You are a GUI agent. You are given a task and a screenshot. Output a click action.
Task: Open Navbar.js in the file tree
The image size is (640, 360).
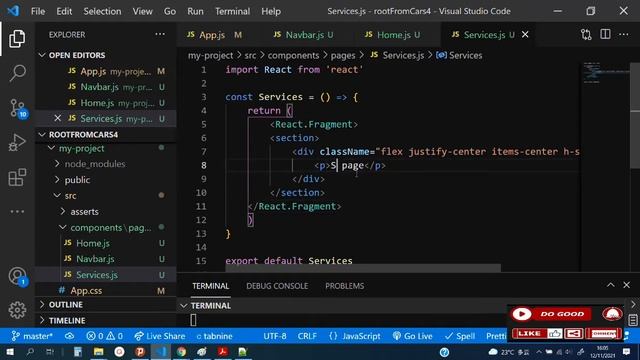(x=95, y=259)
